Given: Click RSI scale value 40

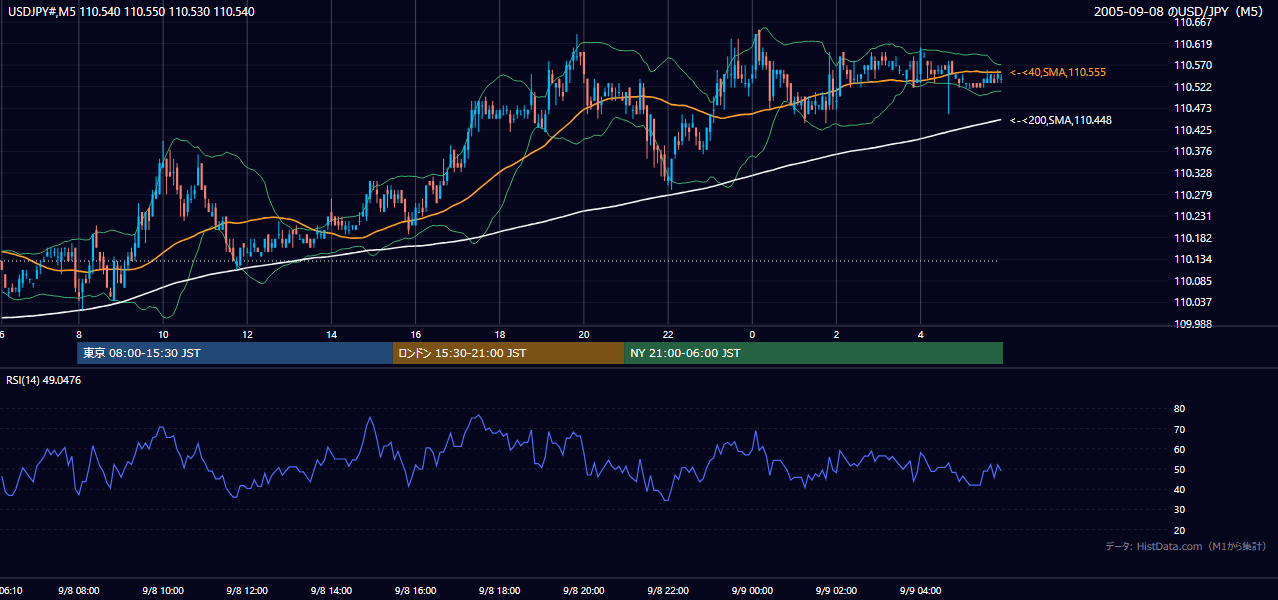Looking at the screenshot, I should point(1179,490).
